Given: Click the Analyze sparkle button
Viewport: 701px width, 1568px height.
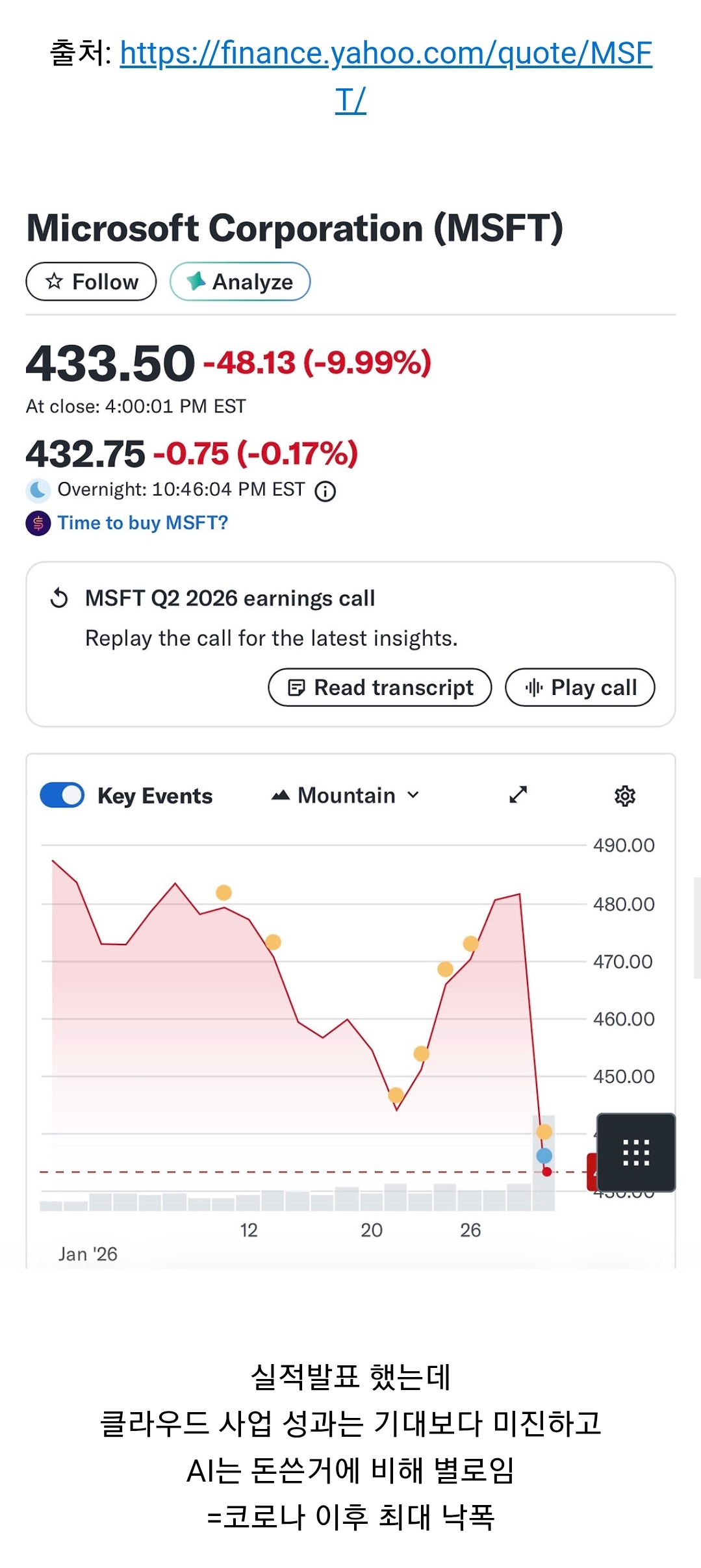Looking at the screenshot, I should click(x=240, y=282).
